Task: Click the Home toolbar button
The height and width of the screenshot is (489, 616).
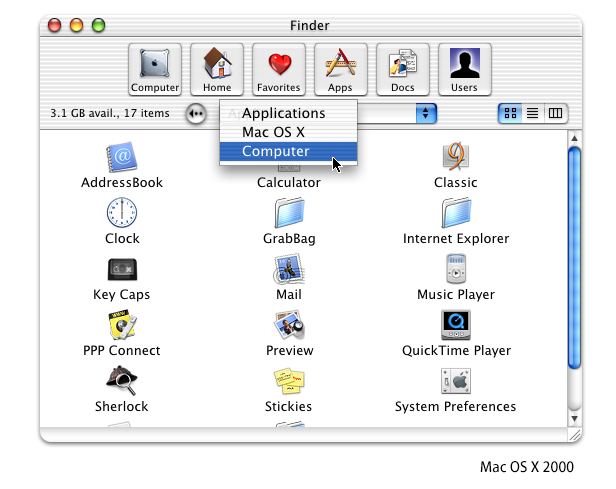Action: coord(217,69)
